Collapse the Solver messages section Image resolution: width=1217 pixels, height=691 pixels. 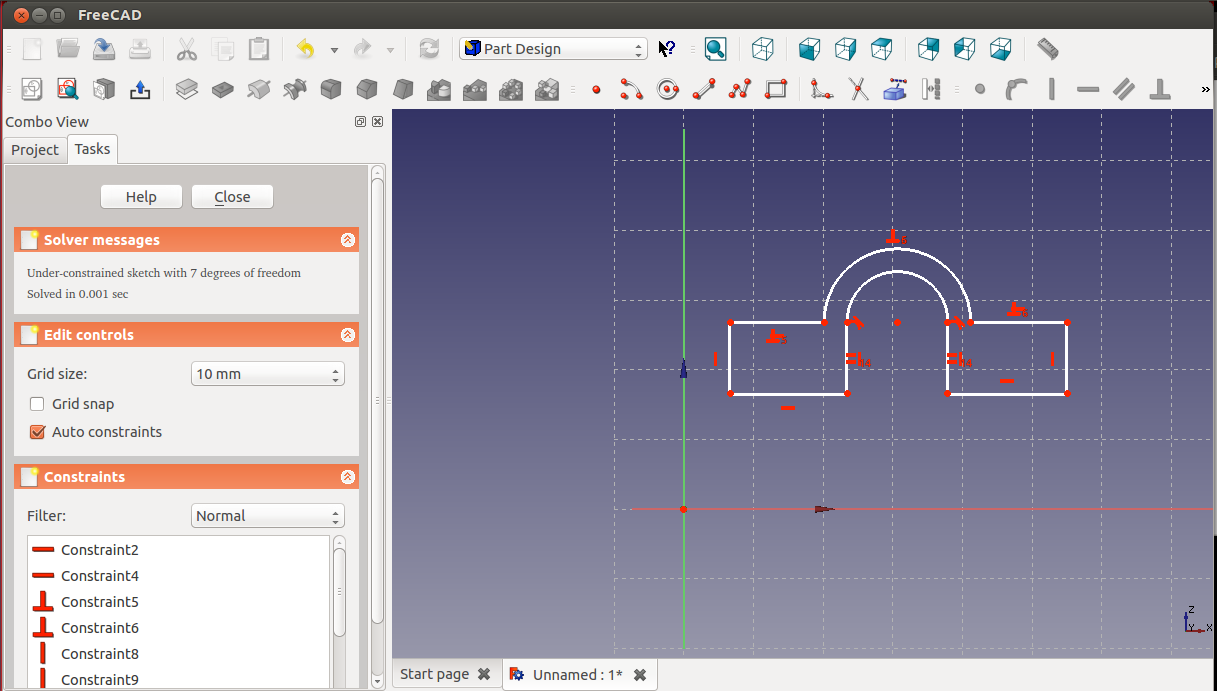pyautogui.click(x=347, y=240)
